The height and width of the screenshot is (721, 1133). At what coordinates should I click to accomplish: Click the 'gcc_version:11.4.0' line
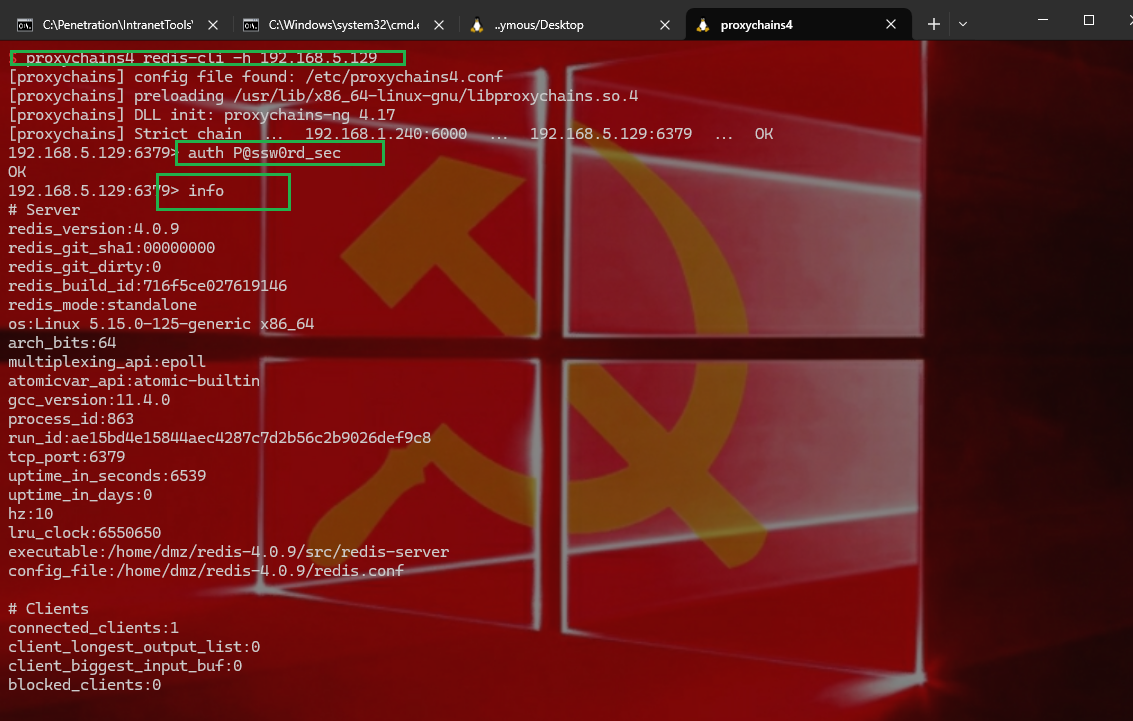89,400
